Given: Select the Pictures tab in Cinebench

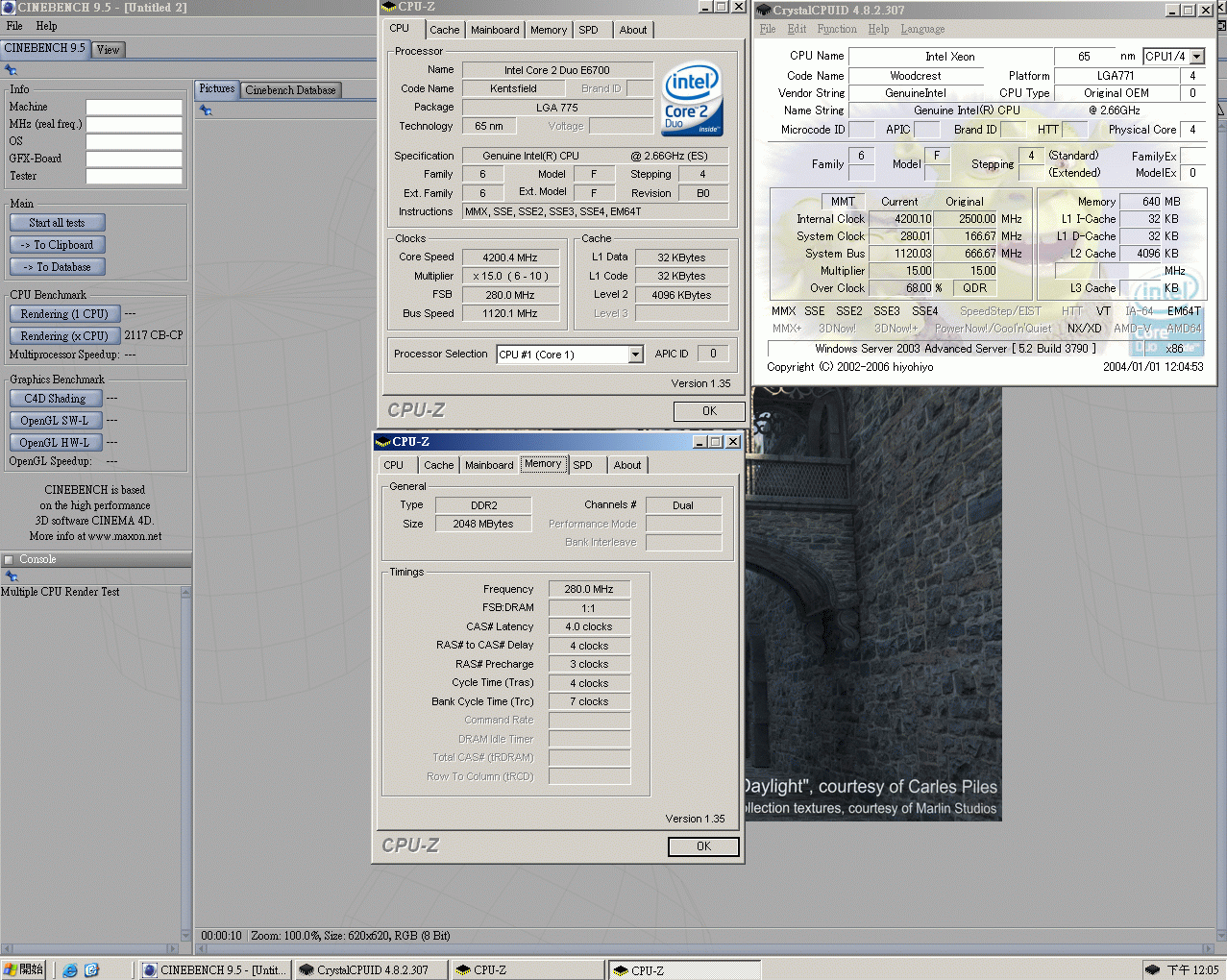Looking at the screenshot, I should [x=217, y=88].
